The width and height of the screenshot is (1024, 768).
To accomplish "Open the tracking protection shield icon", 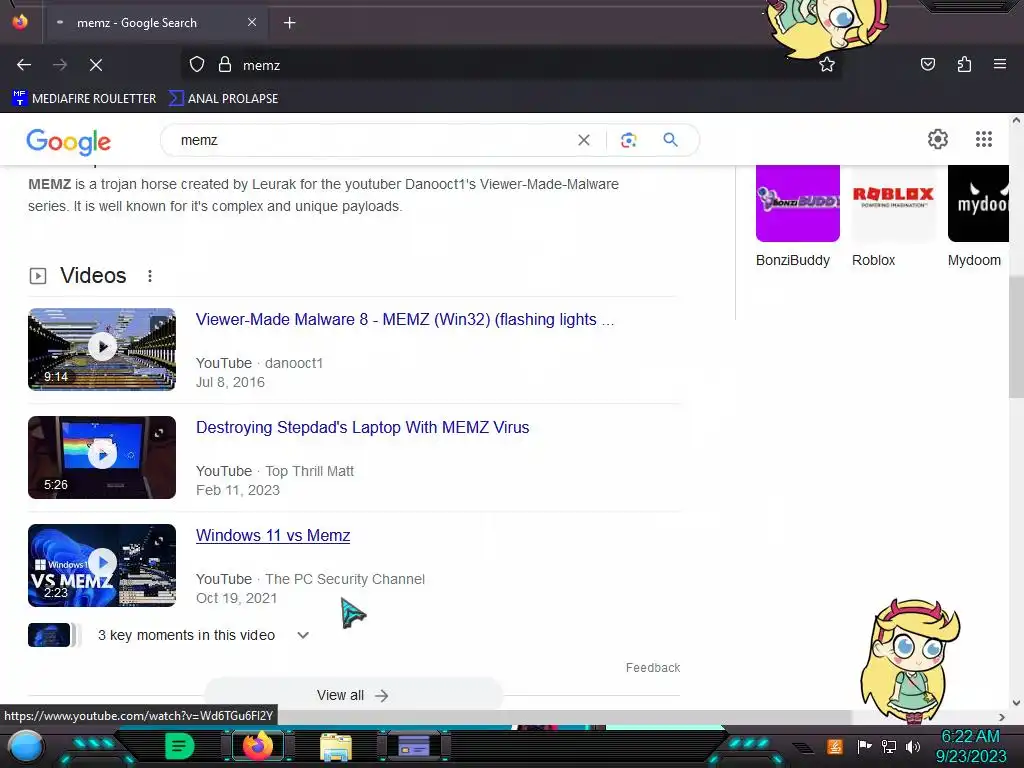I will [197, 65].
